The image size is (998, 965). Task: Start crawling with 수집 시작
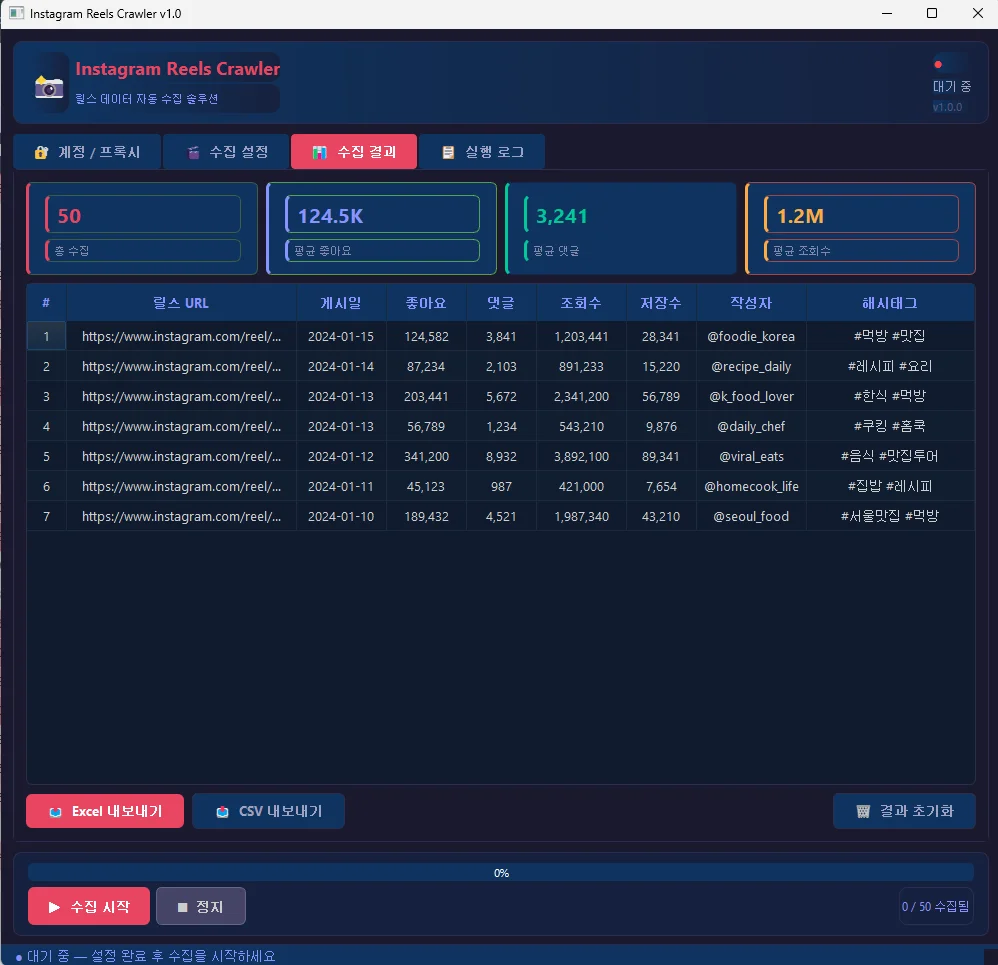89,906
